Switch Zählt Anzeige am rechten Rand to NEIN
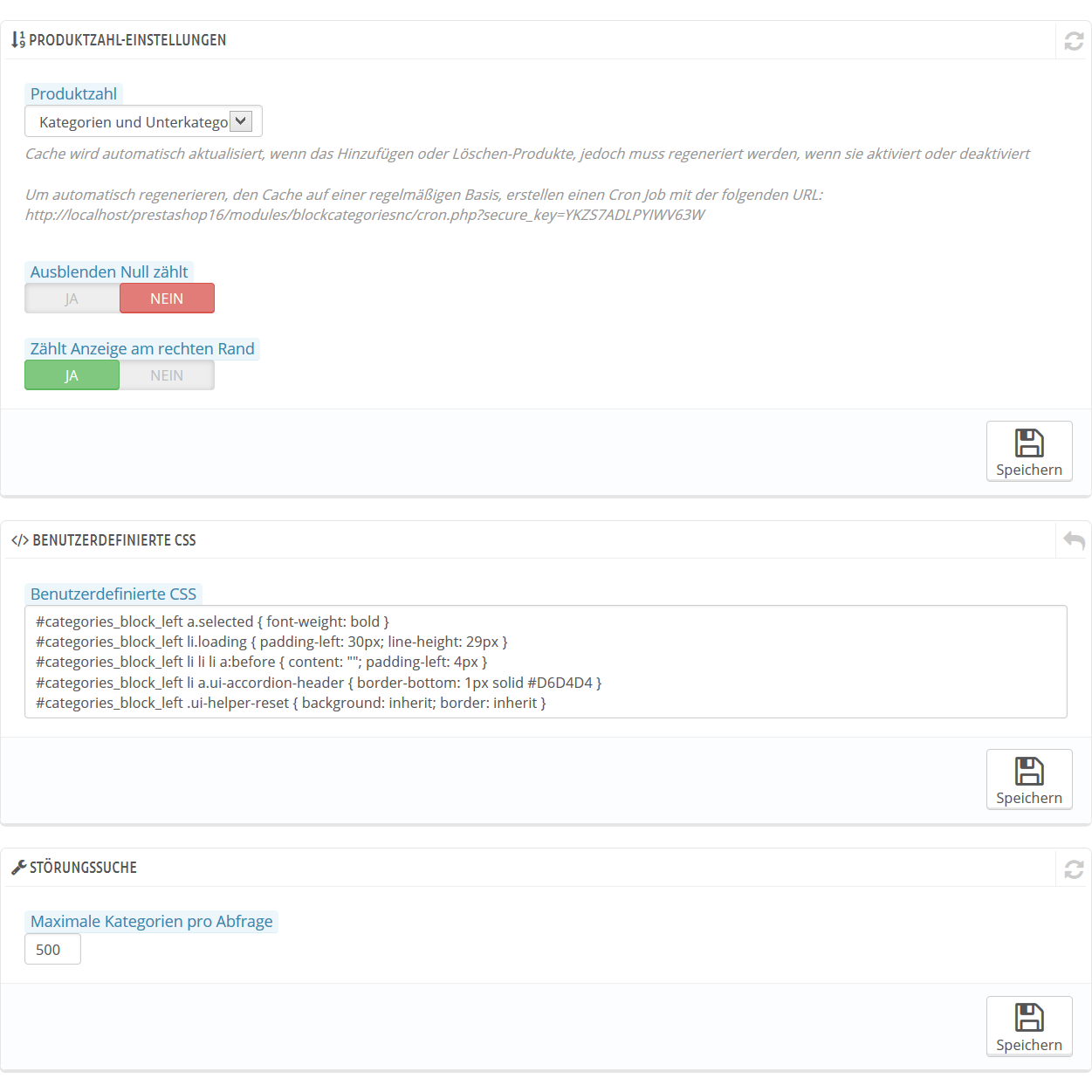 pos(167,375)
